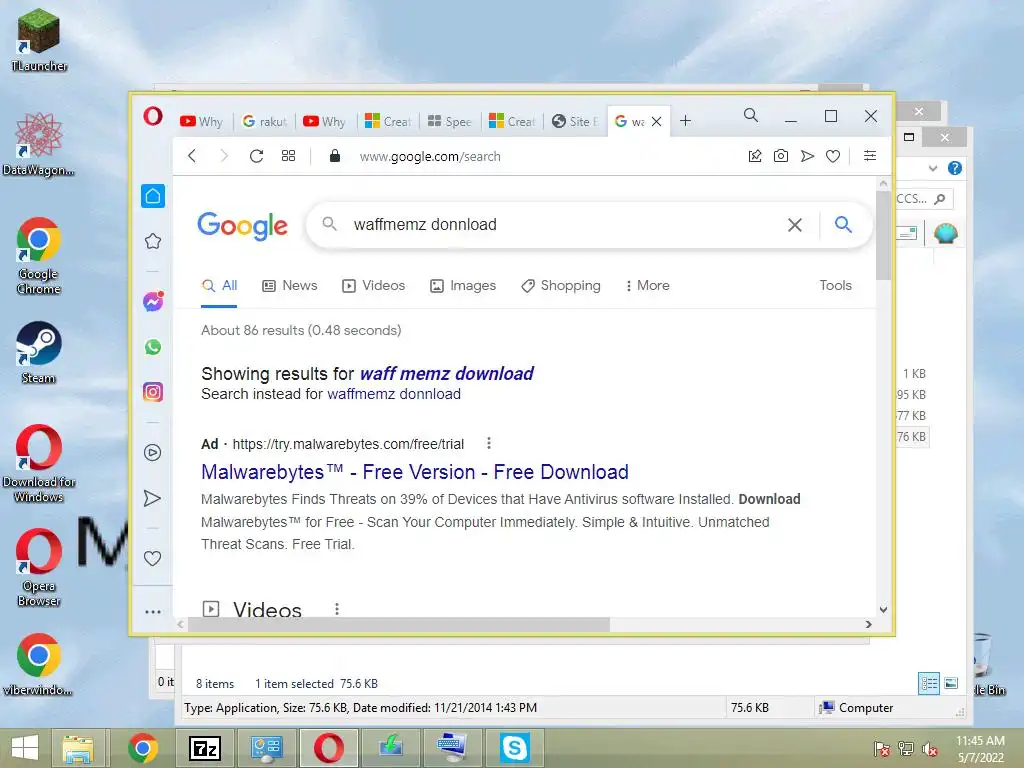
Task: Open the edit/share page icon in address bar
Action: click(x=755, y=156)
